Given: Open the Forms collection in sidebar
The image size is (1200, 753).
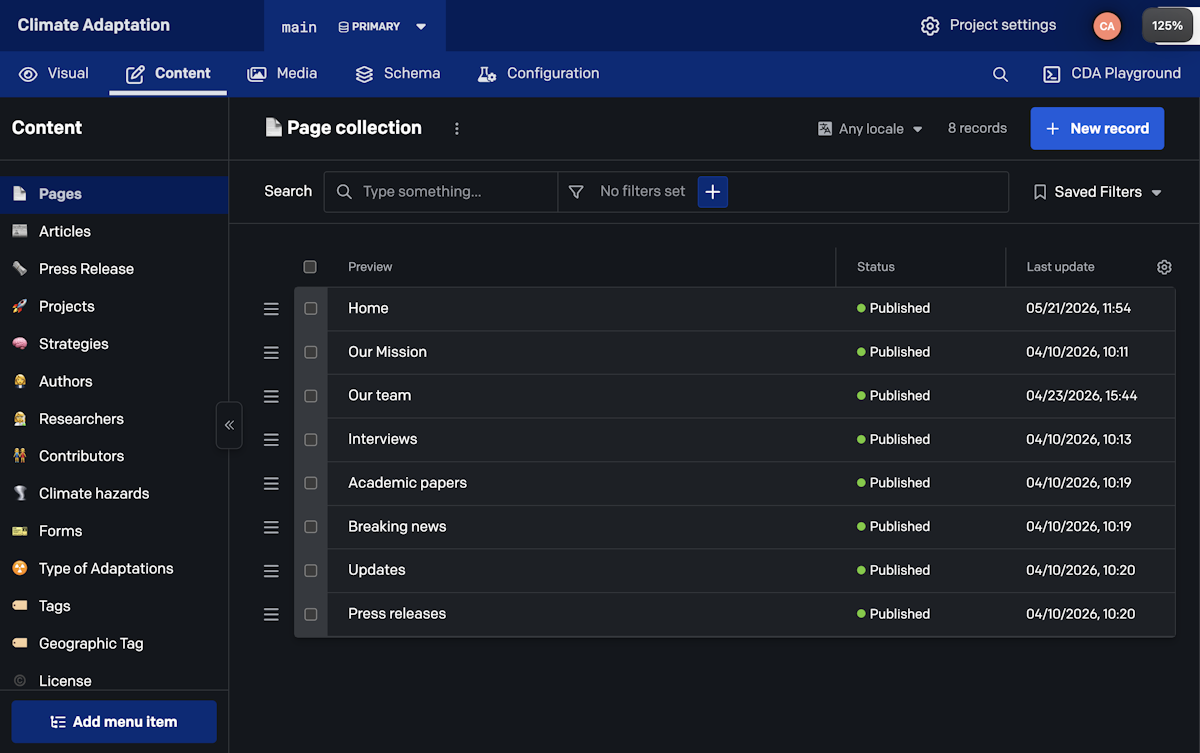Looking at the screenshot, I should (114, 531).
